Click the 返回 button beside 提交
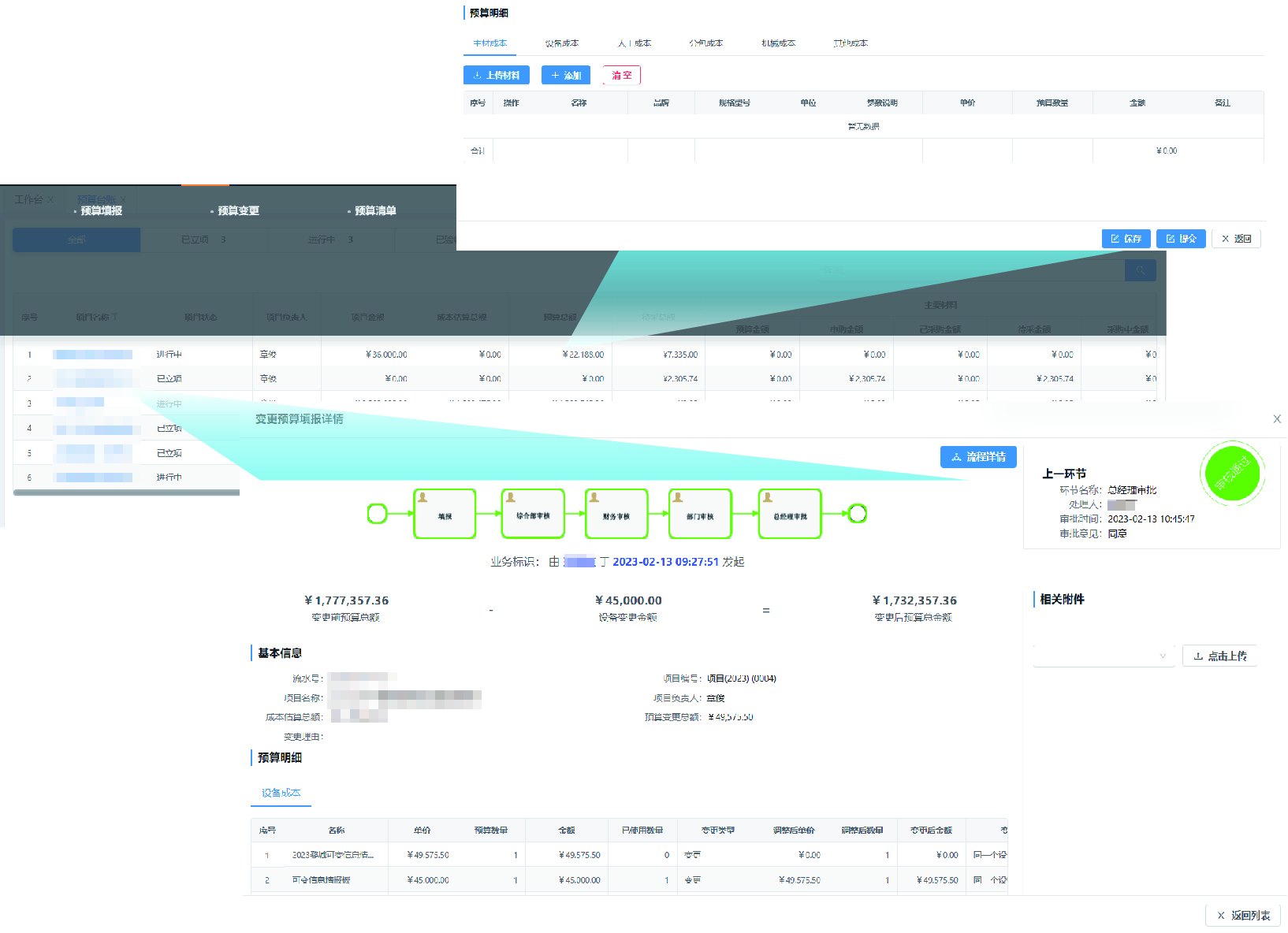The image size is (1288, 933). [1235, 239]
